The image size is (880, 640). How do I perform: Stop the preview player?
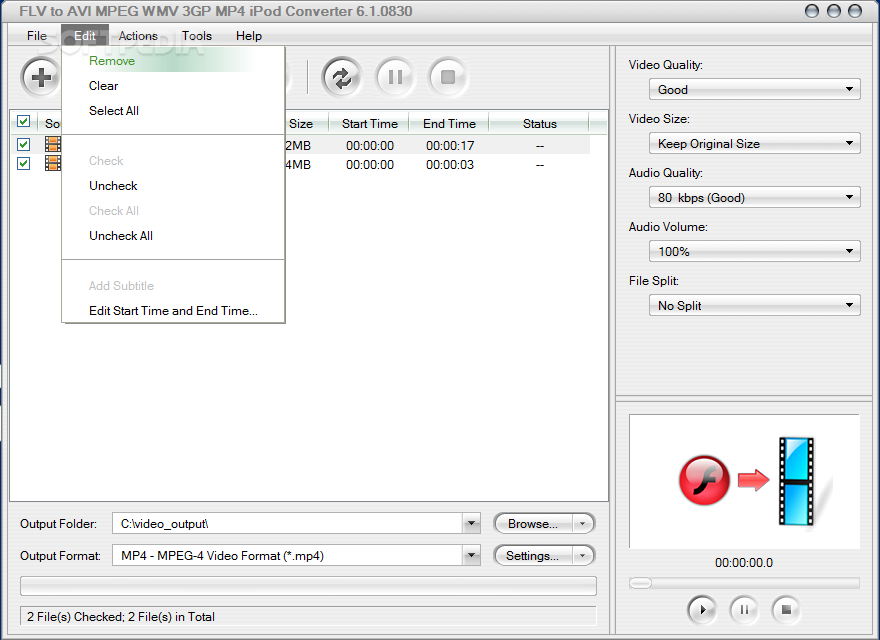786,610
